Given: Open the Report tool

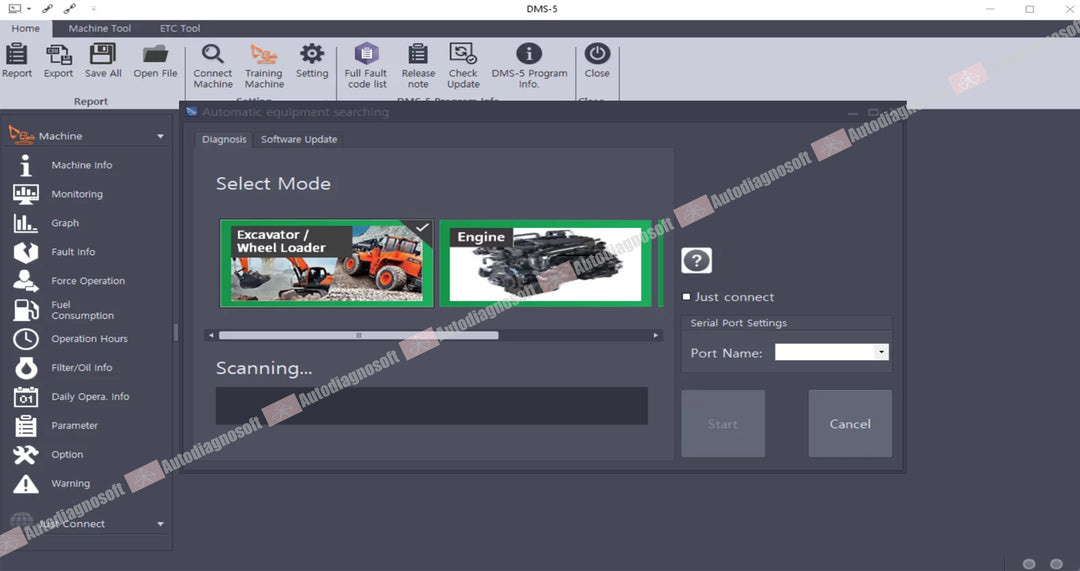Looking at the screenshot, I should click(17, 61).
